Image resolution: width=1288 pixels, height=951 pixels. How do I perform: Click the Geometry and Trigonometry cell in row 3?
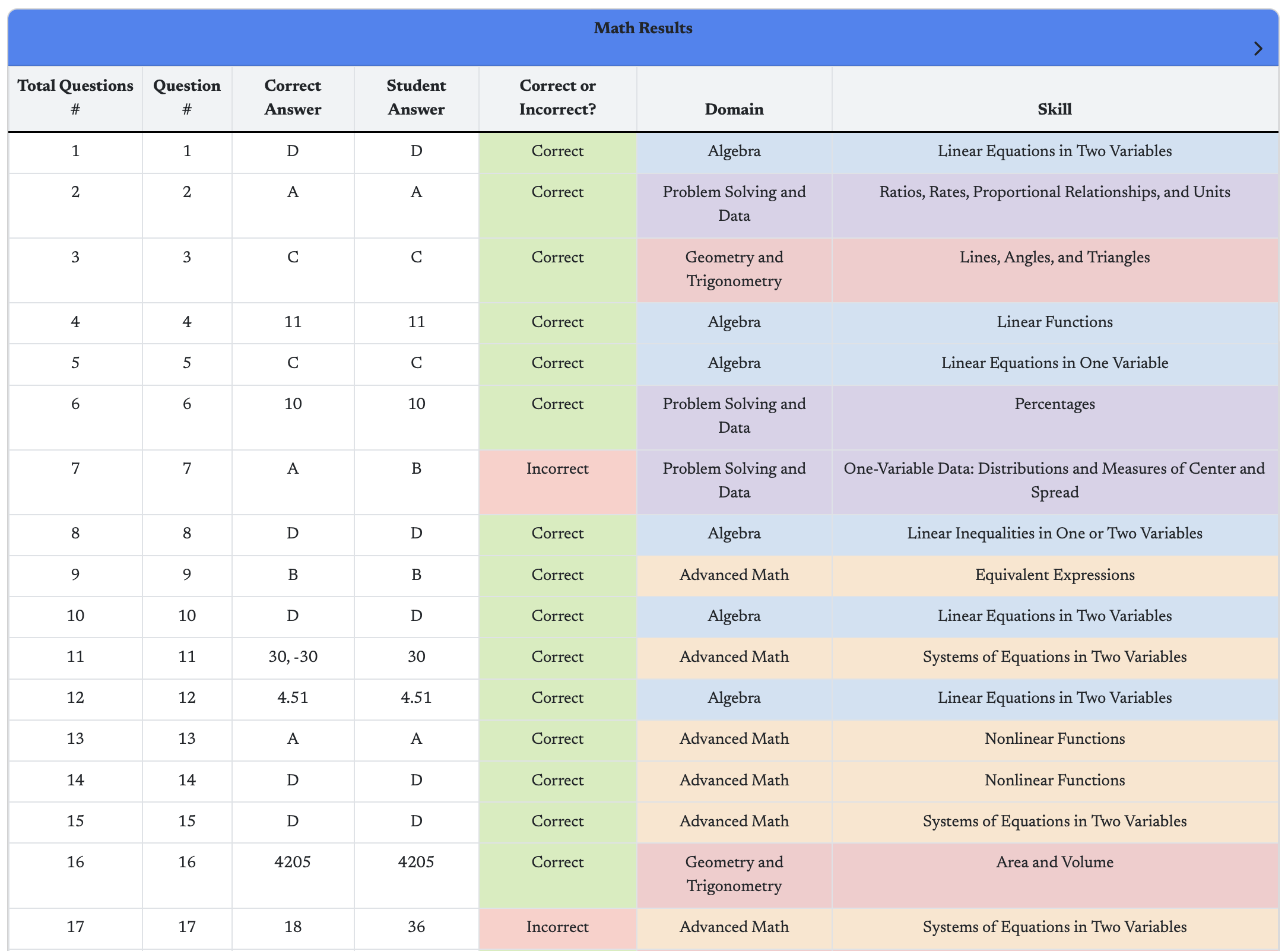pyautogui.click(x=734, y=269)
